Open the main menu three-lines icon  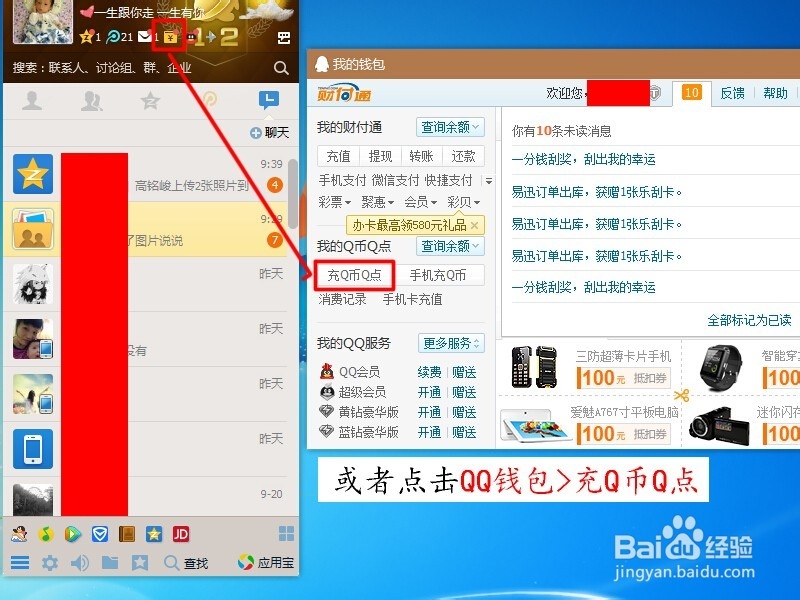point(21,561)
